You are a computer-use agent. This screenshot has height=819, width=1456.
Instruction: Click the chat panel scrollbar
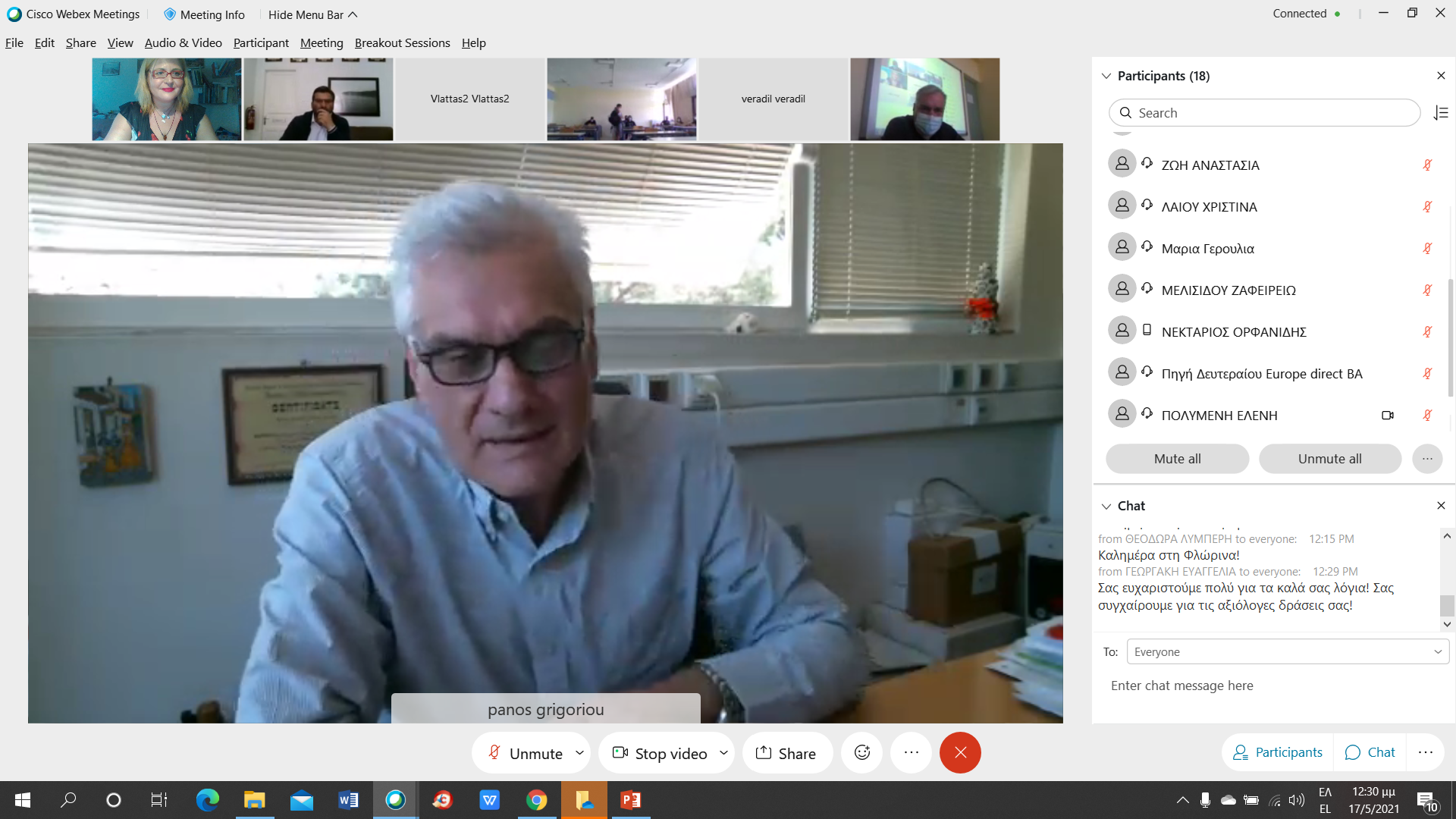[x=1447, y=604]
